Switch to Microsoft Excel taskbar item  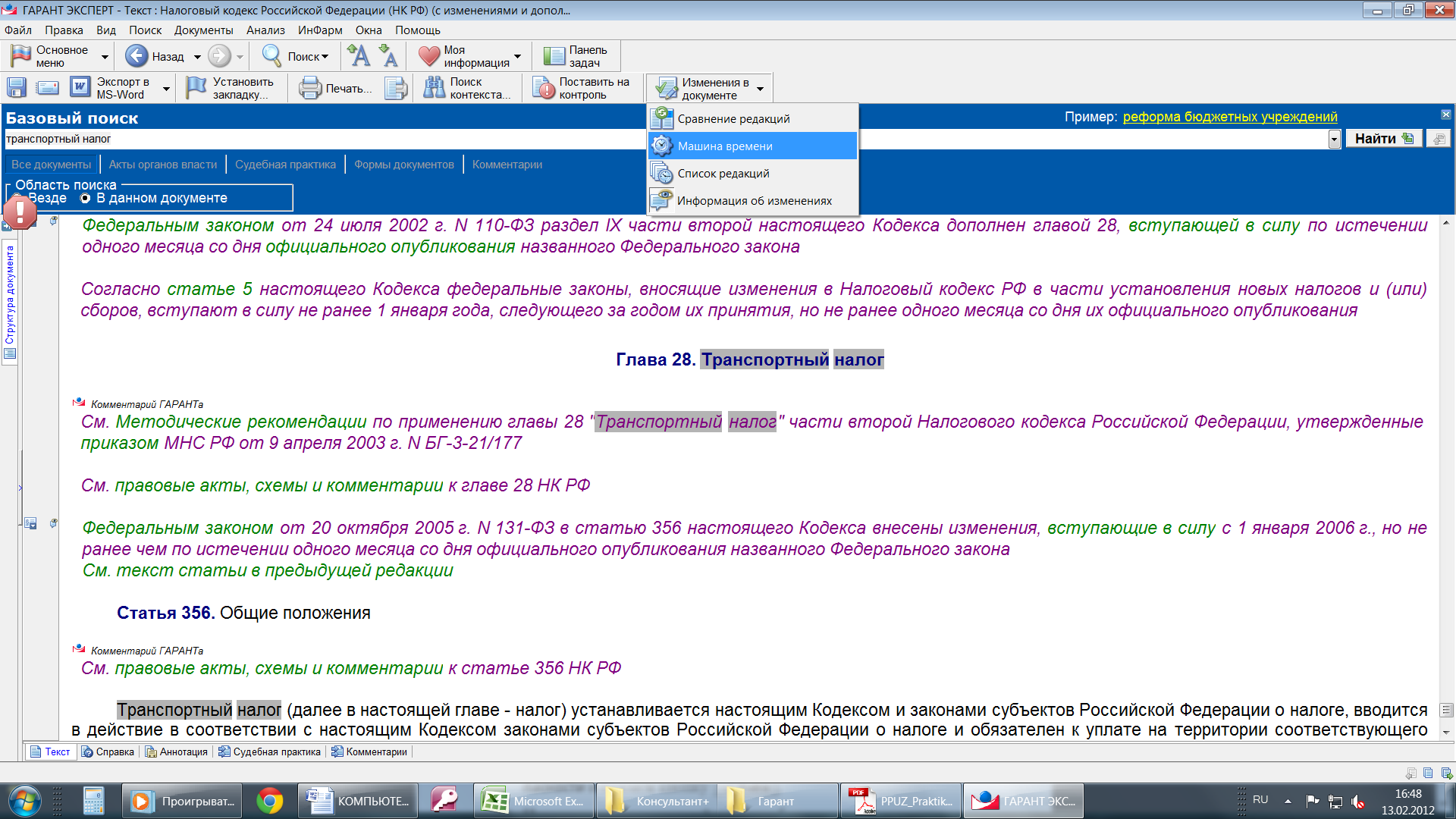tap(533, 801)
